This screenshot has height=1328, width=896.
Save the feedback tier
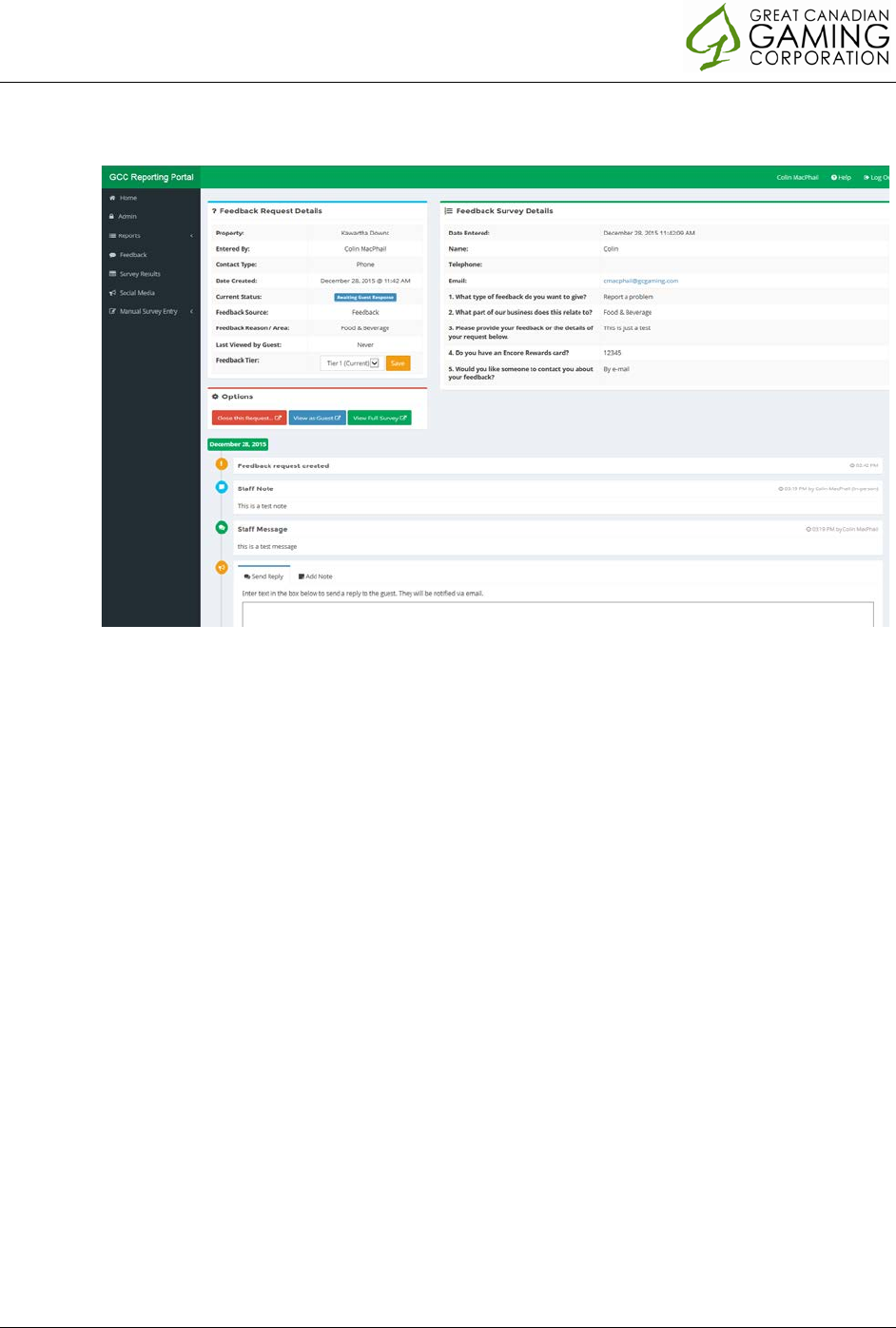pos(398,363)
